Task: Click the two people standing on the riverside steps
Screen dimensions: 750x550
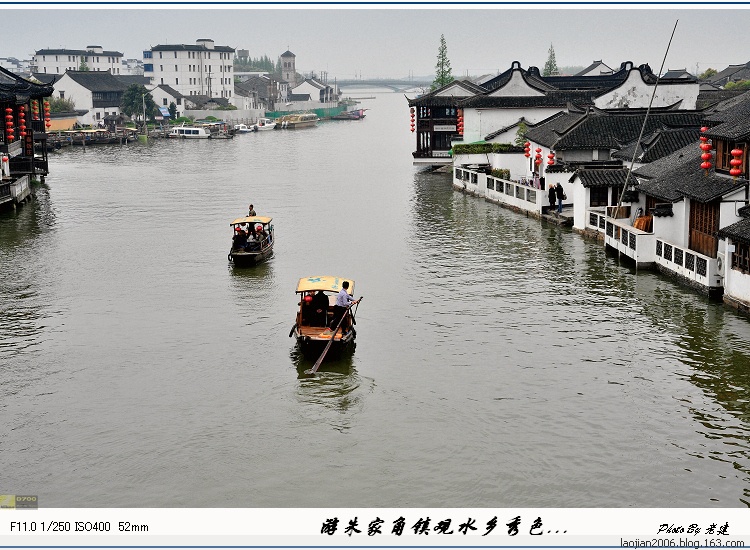Action: pos(556,197)
